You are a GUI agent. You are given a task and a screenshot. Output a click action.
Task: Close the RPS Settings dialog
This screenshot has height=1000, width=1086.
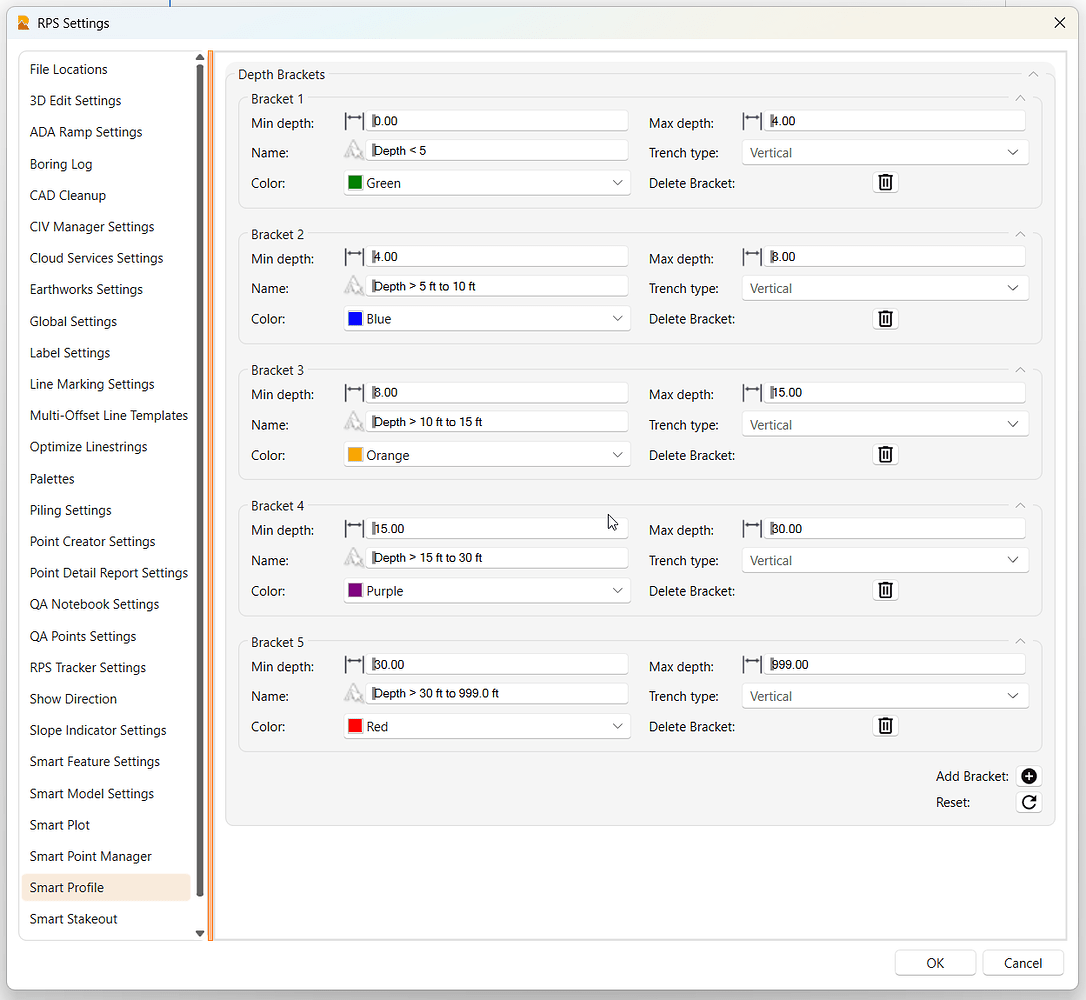tap(1060, 23)
